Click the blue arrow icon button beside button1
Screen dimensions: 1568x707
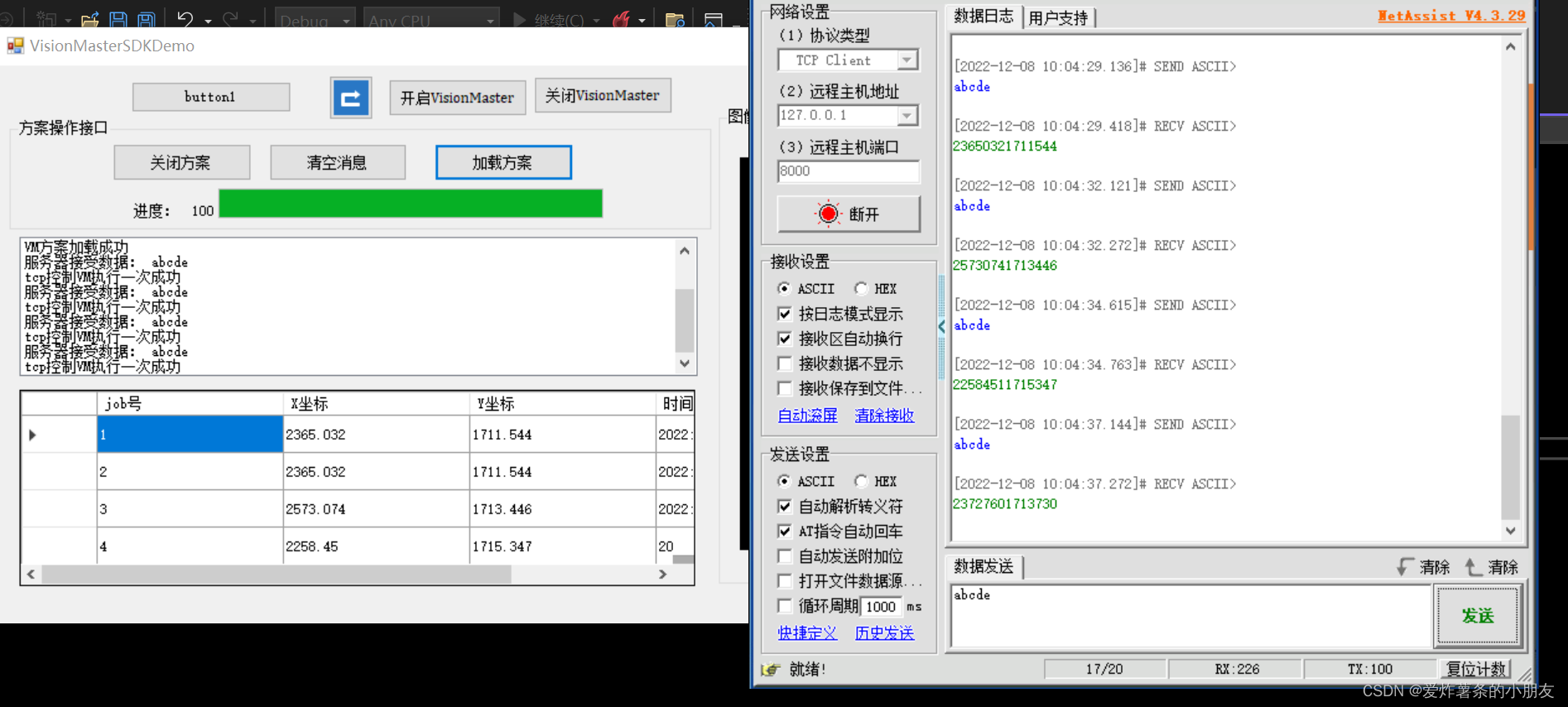pyautogui.click(x=351, y=98)
